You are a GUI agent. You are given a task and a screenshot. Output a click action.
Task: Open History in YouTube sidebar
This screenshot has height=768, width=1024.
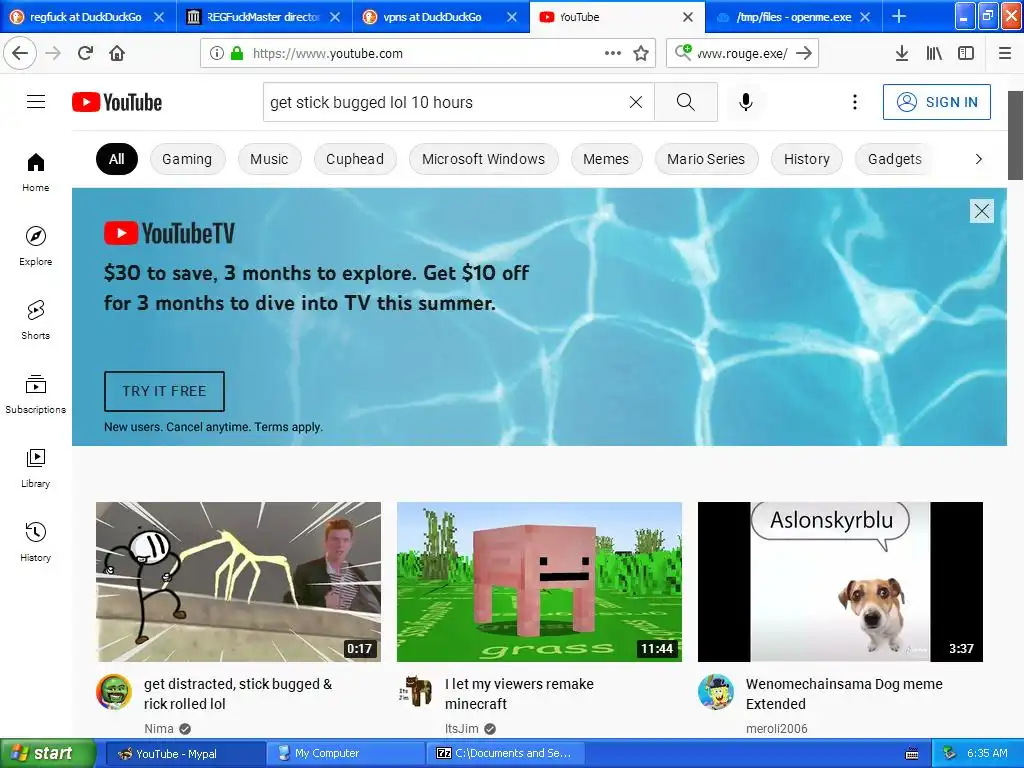36,542
